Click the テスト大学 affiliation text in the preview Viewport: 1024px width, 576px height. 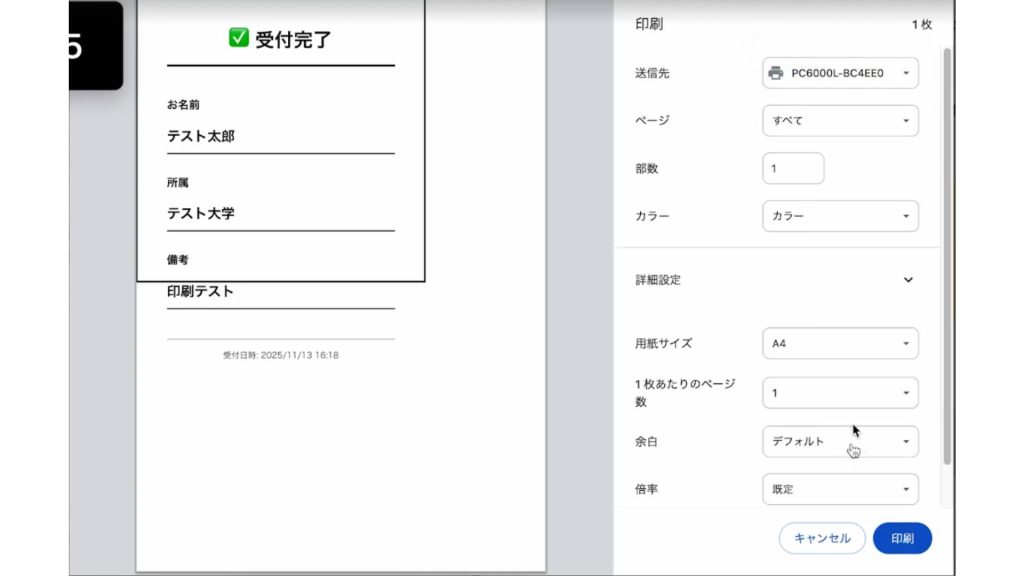(x=201, y=213)
